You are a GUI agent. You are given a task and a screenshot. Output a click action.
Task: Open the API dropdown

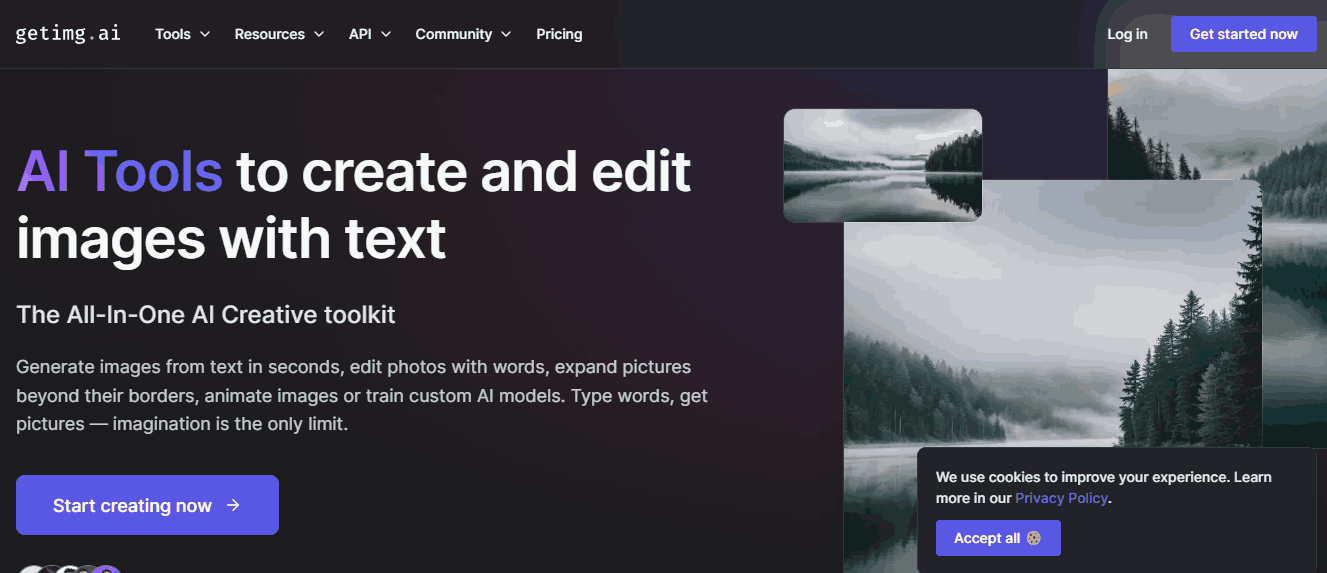pos(369,34)
